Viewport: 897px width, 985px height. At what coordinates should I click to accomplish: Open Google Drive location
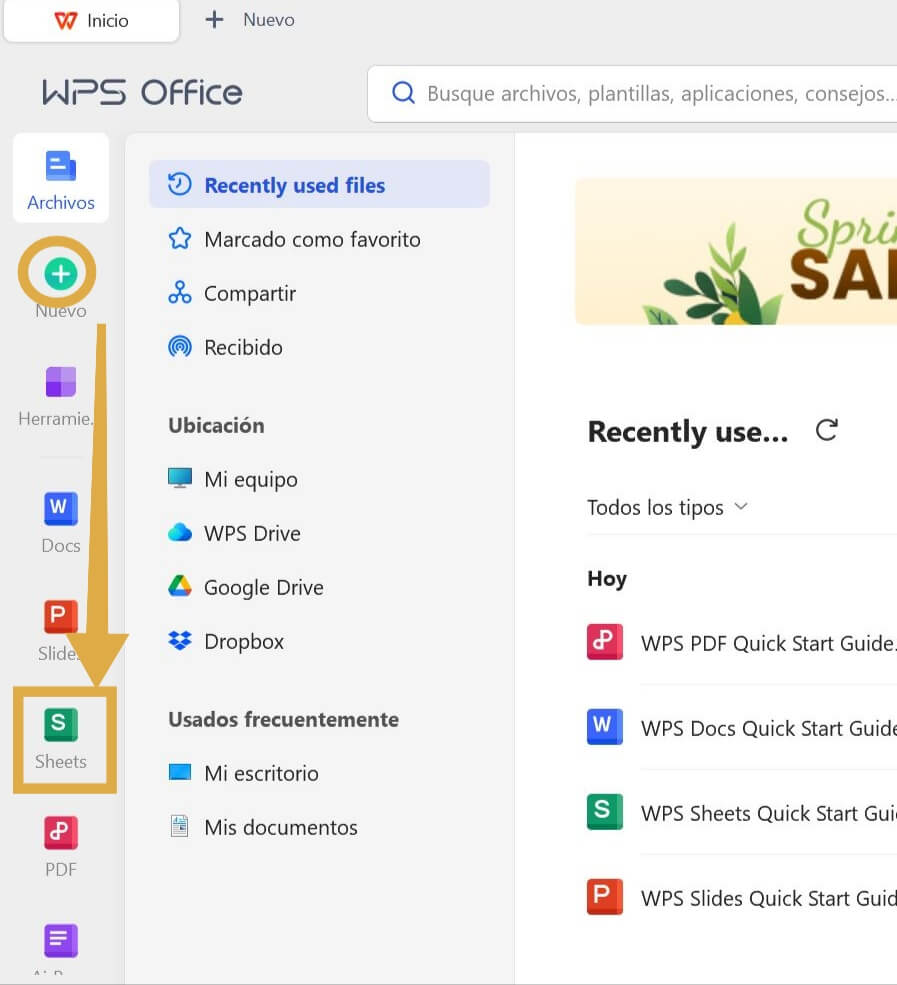pyautogui.click(x=319, y=587)
